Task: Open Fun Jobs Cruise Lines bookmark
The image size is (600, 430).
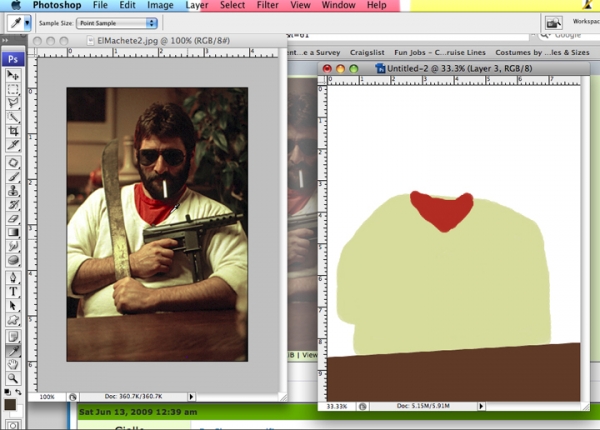Action: click(x=440, y=52)
